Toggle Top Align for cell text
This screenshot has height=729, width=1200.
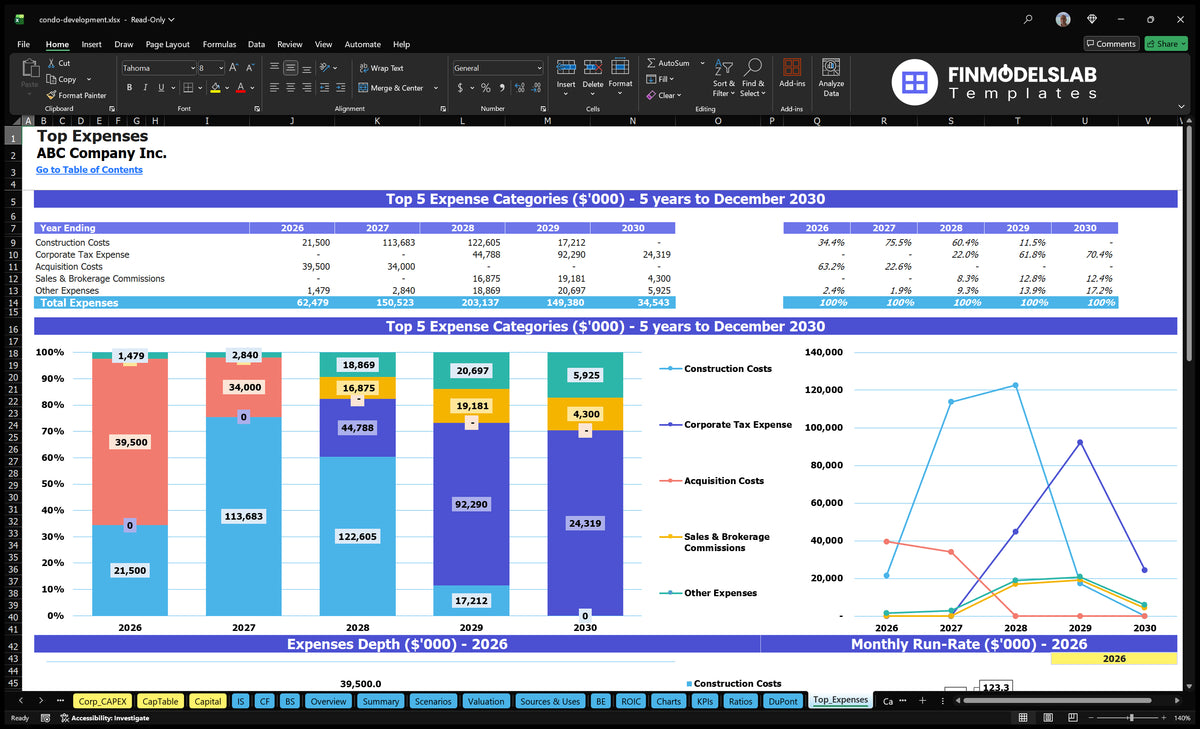point(275,68)
